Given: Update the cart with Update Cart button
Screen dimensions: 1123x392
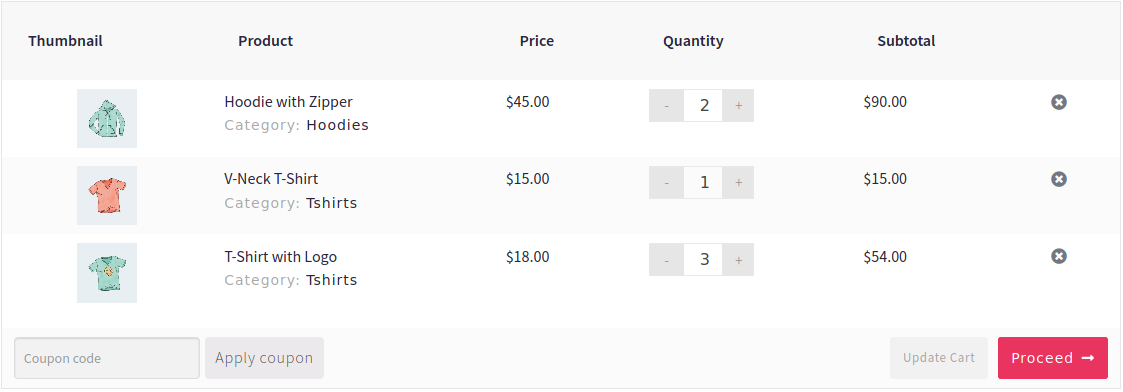Looking at the screenshot, I should (x=939, y=358).
